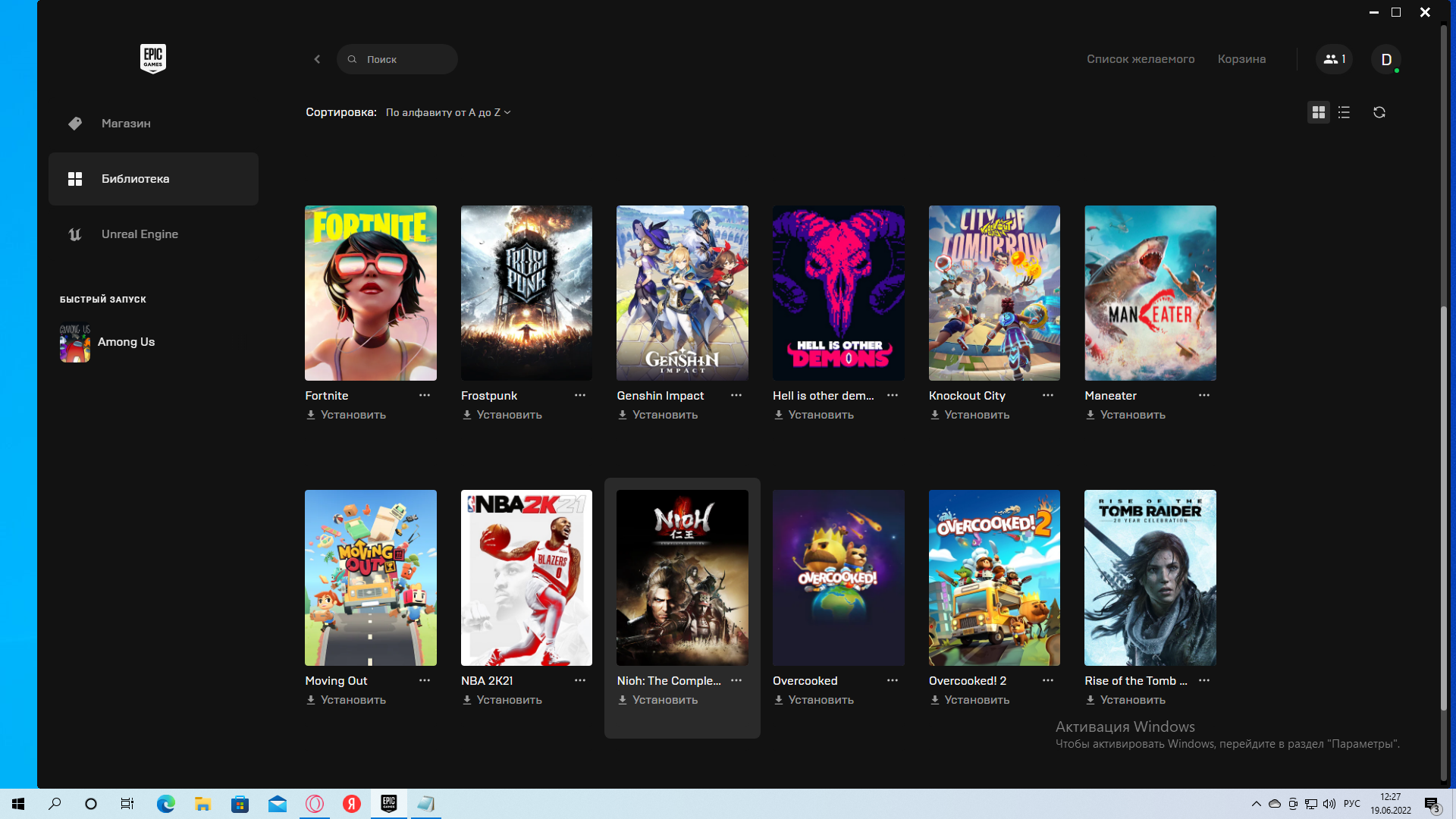Image resolution: width=1456 pixels, height=819 pixels.
Task: Open the Yandex browser from taskbar
Action: 352,804
